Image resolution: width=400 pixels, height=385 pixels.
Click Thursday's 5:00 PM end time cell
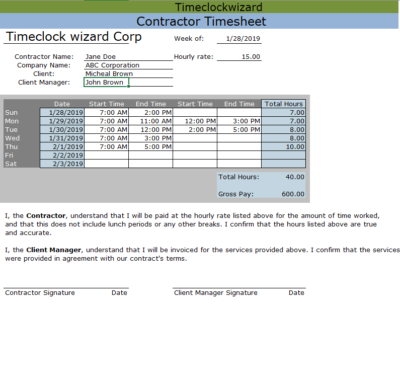[151, 147]
